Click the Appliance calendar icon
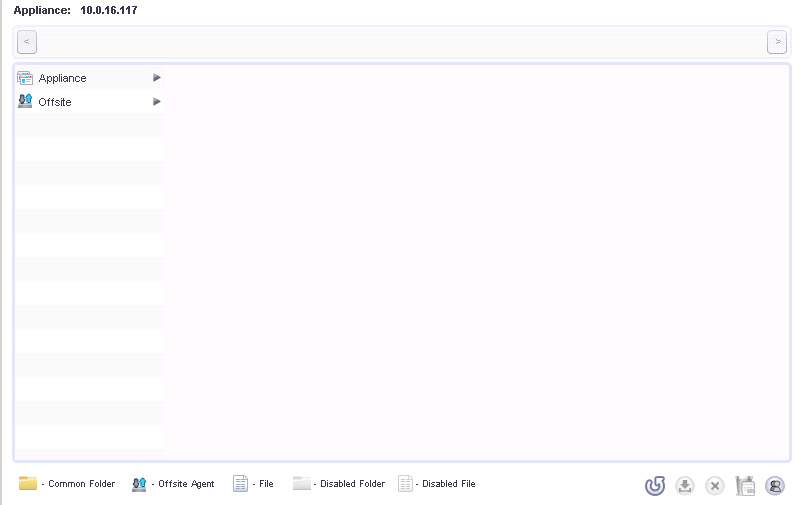This screenshot has width=801, height=505. click(25, 78)
